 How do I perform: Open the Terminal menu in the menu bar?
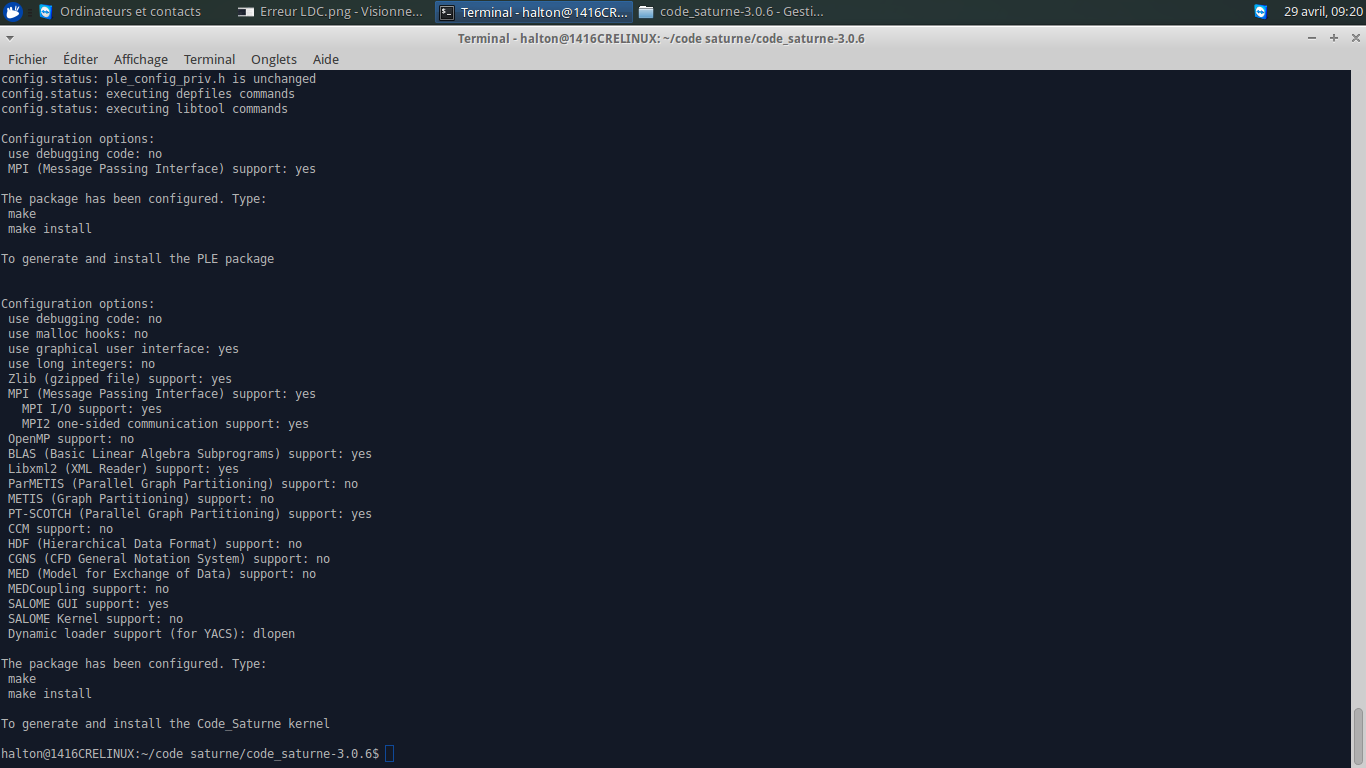pos(209,59)
